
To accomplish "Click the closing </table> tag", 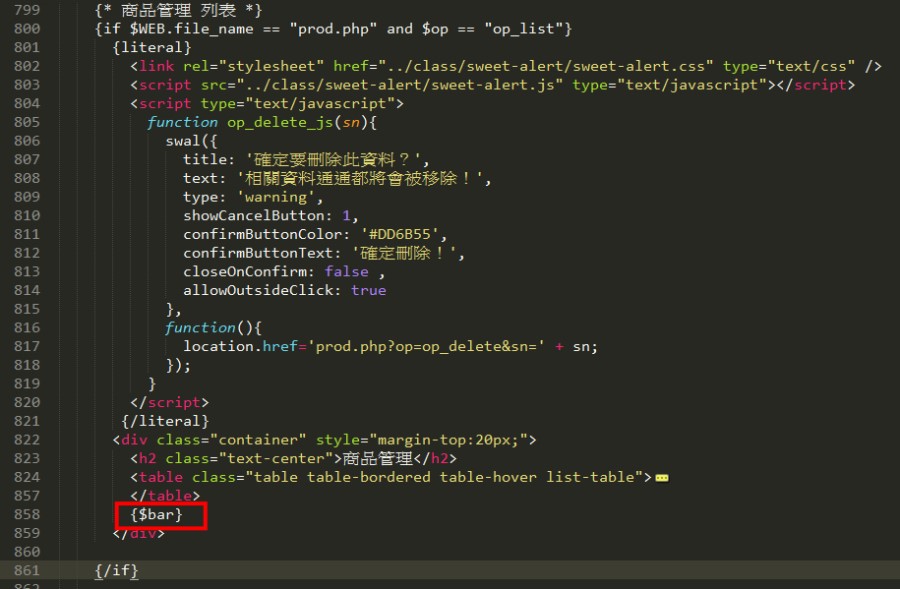I will point(165,495).
